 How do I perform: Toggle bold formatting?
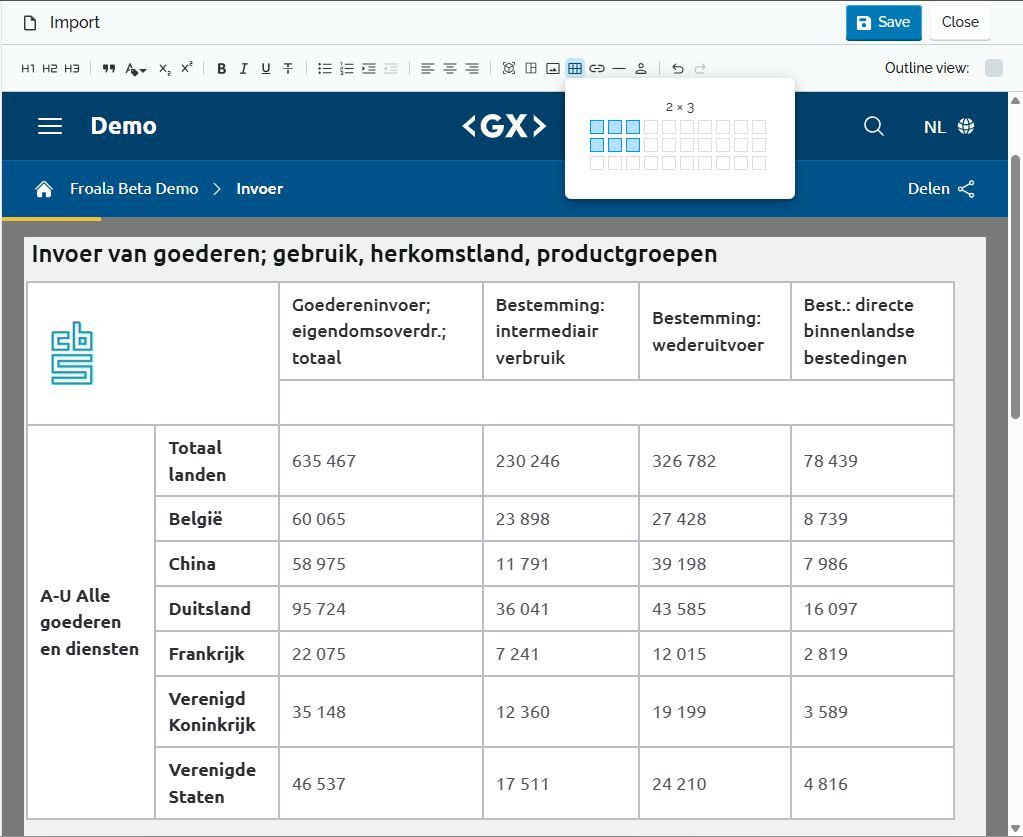(222, 68)
